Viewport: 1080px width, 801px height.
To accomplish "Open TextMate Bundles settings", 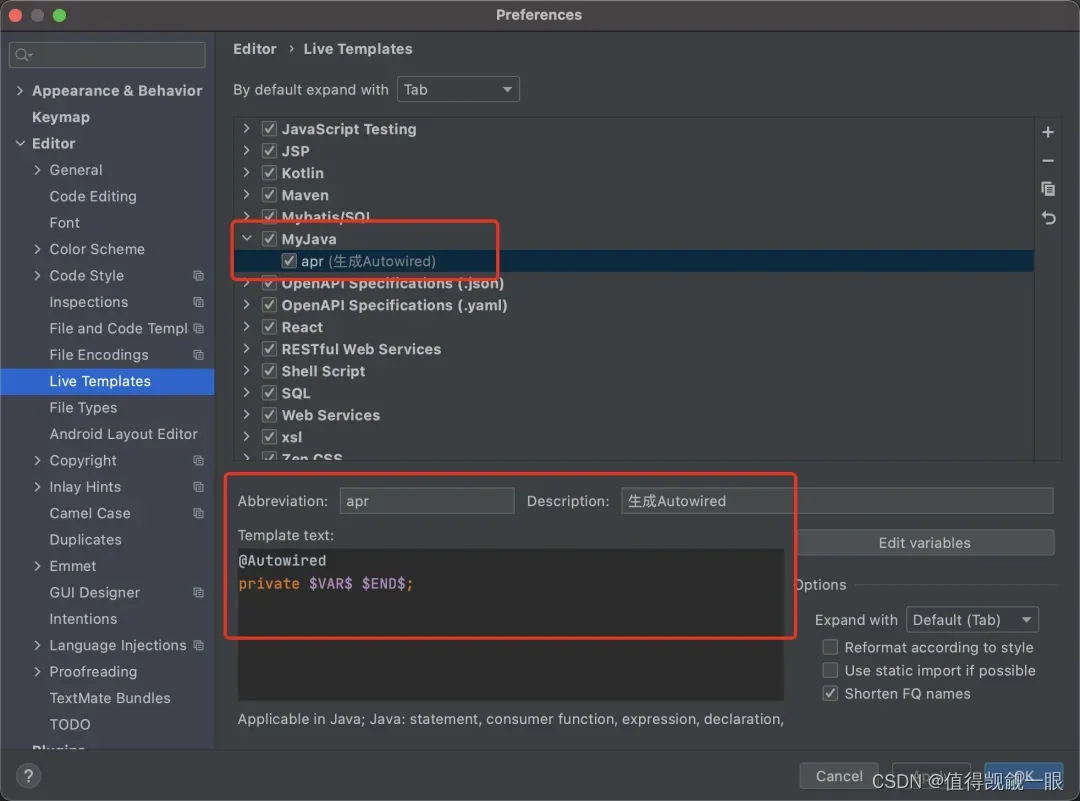I will point(110,698).
